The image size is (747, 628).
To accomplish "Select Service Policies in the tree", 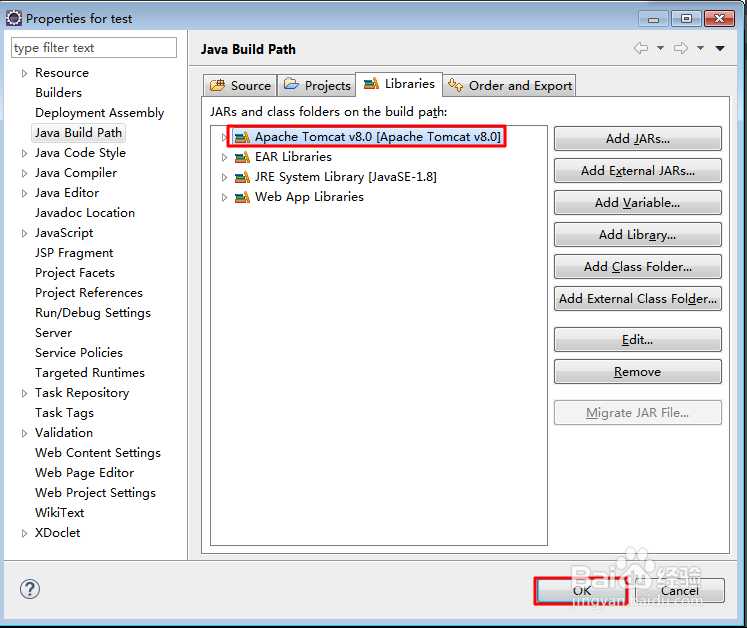I will point(79,353).
